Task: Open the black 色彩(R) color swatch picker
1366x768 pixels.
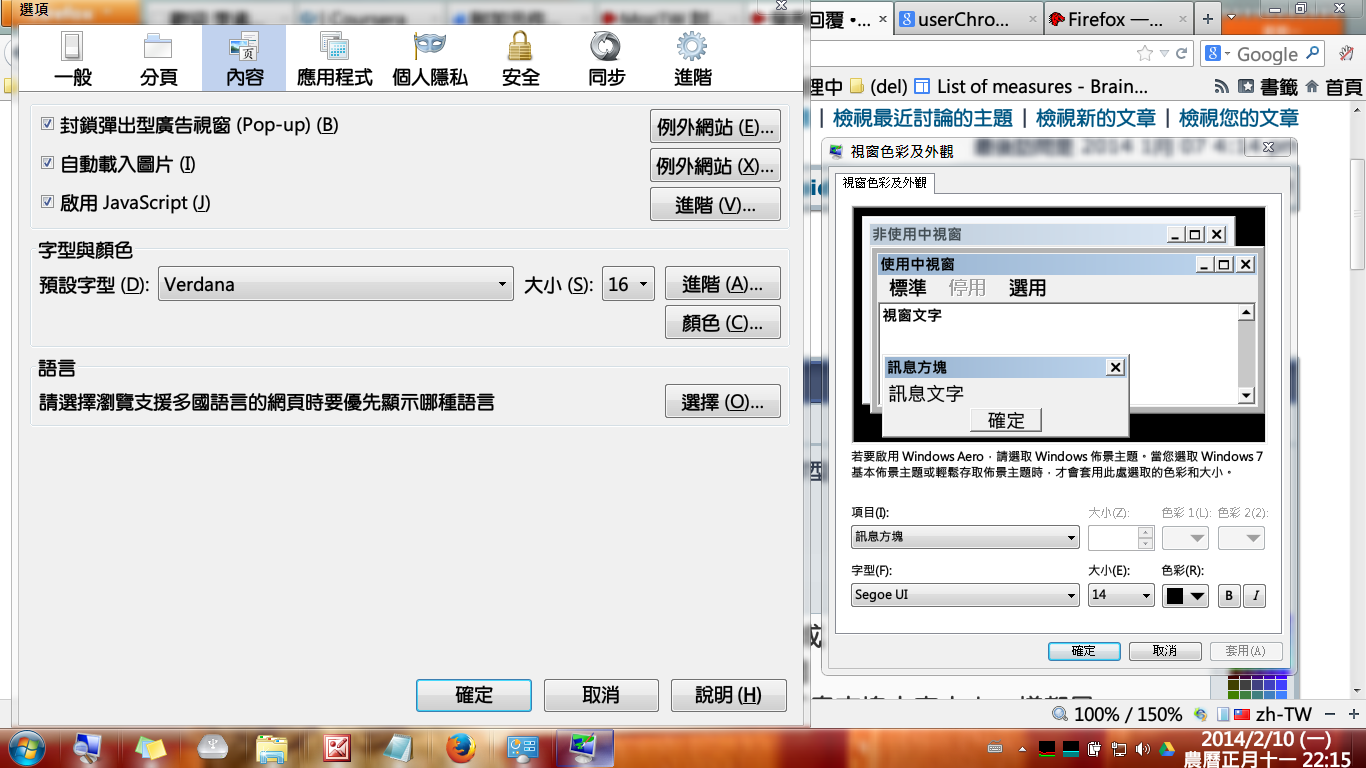Action: [1186, 595]
